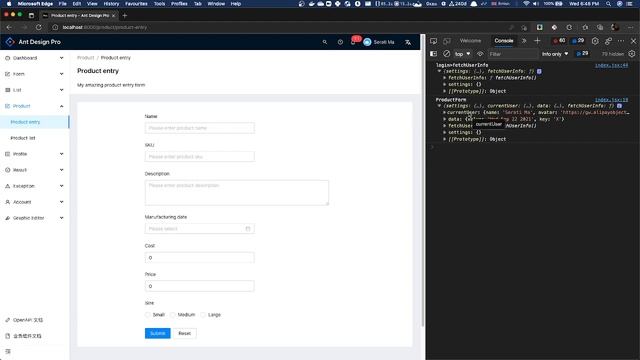This screenshot has width=640, height=360.
Task: Toggle DevTools device emulation icon
Action: pos(447,41)
